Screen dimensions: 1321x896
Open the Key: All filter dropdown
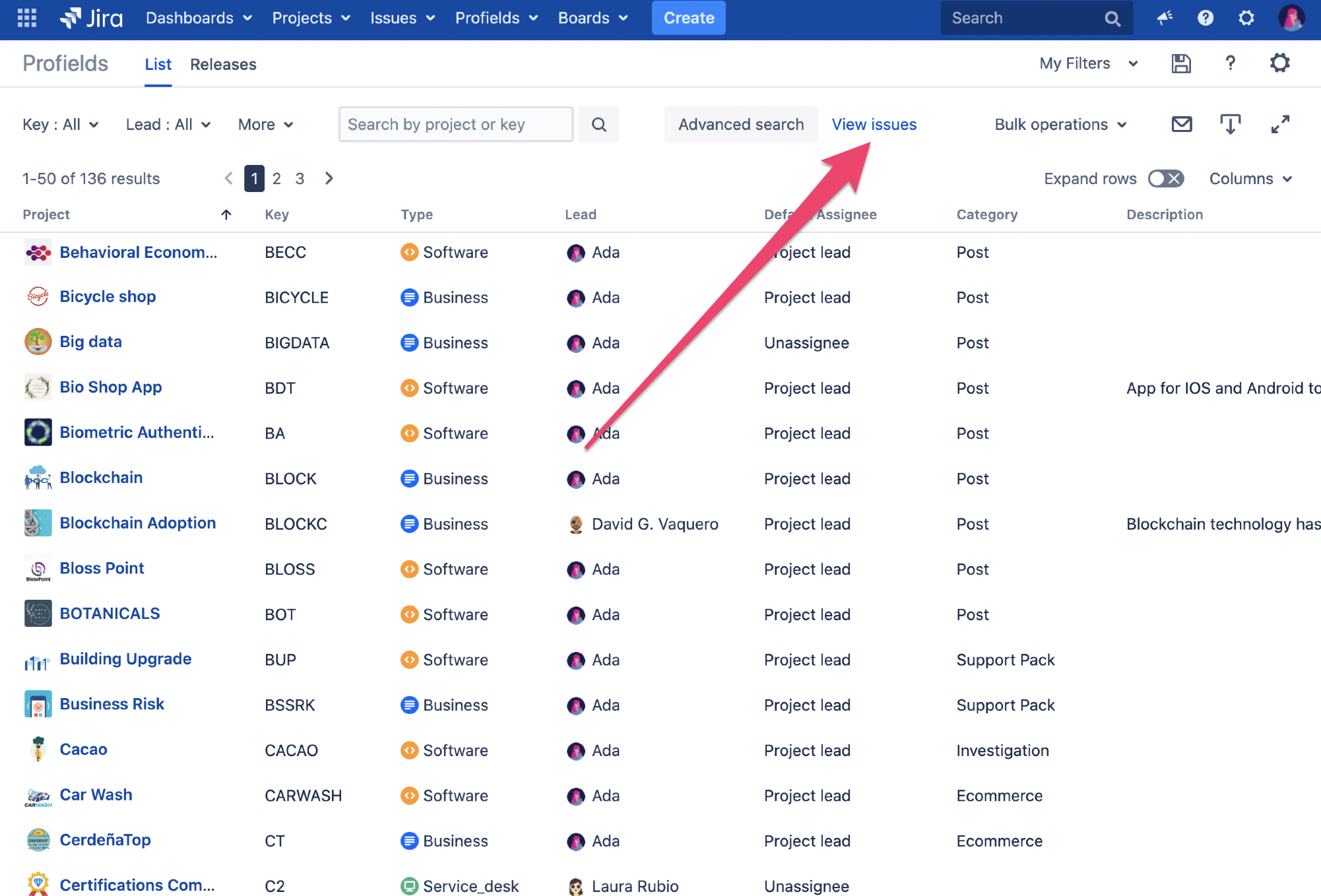pyautogui.click(x=60, y=124)
